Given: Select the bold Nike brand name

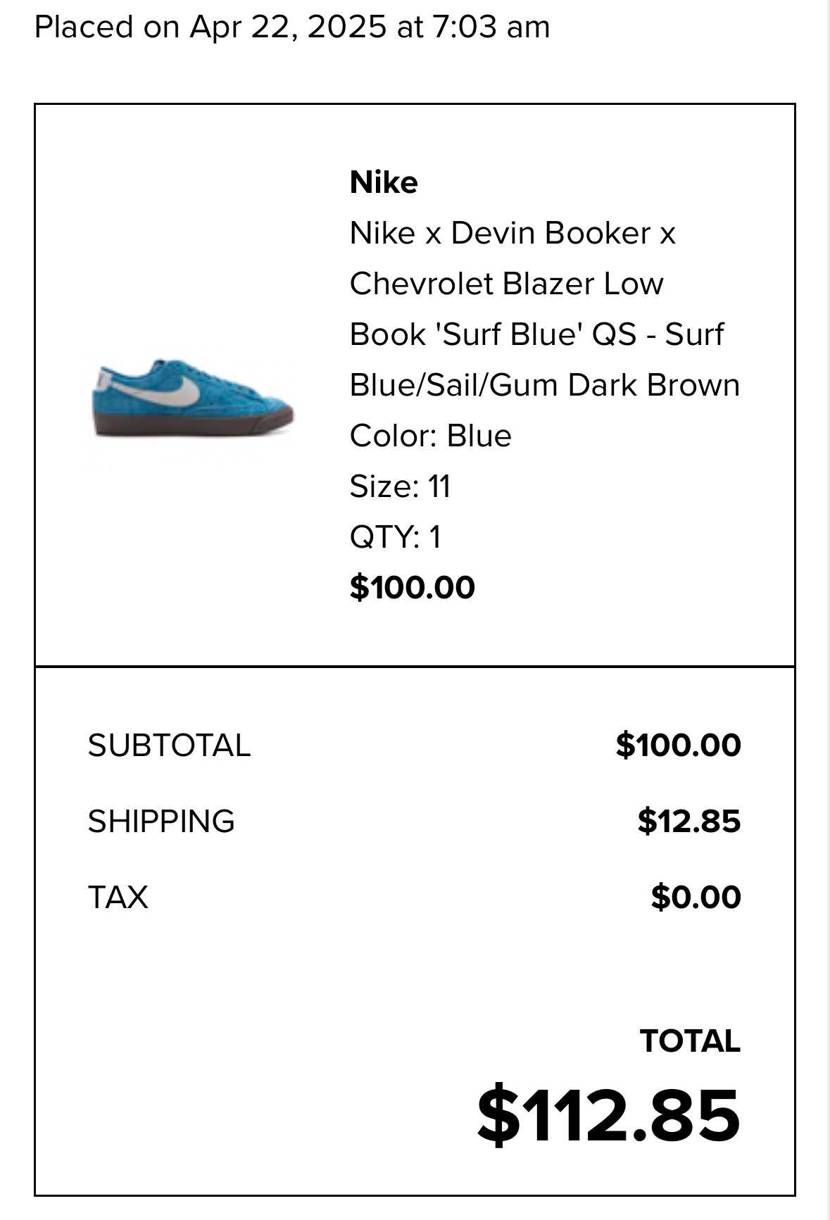Looking at the screenshot, I should [x=383, y=182].
